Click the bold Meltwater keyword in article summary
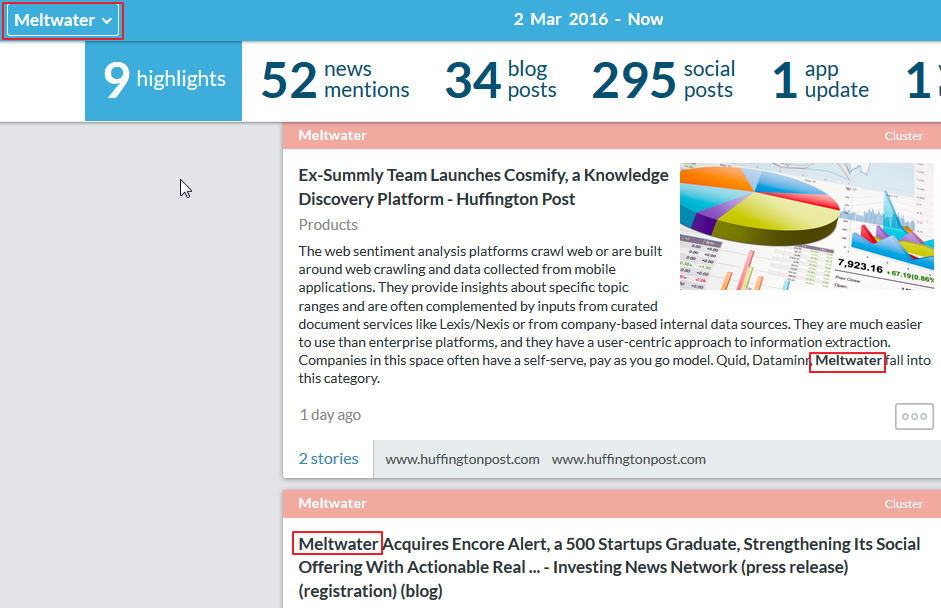 click(848, 360)
